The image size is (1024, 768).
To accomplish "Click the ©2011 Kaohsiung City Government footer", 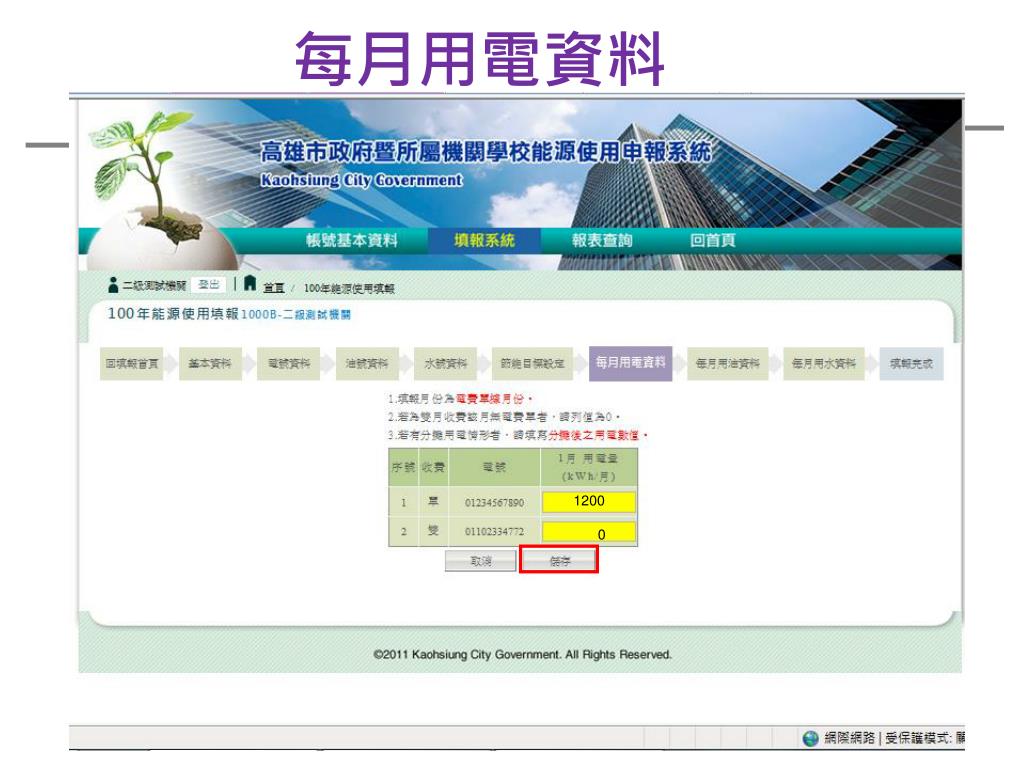I will click(522, 654).
